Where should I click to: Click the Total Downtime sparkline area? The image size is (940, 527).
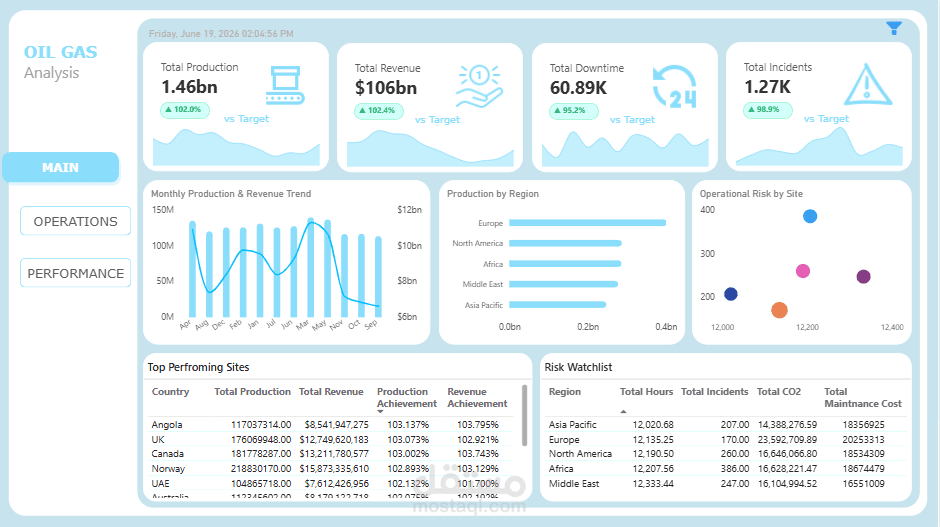coord(625,150)
